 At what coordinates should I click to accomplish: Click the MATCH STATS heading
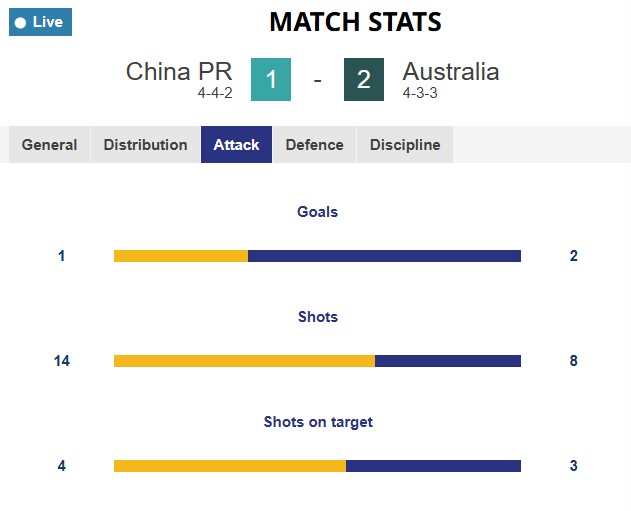[x=355, y=22]
